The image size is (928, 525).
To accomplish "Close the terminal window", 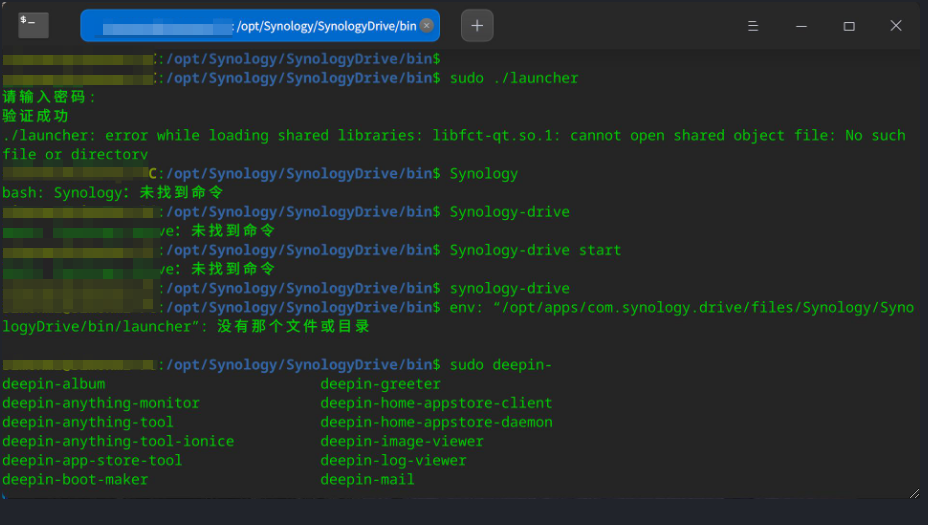I will 896,25.
